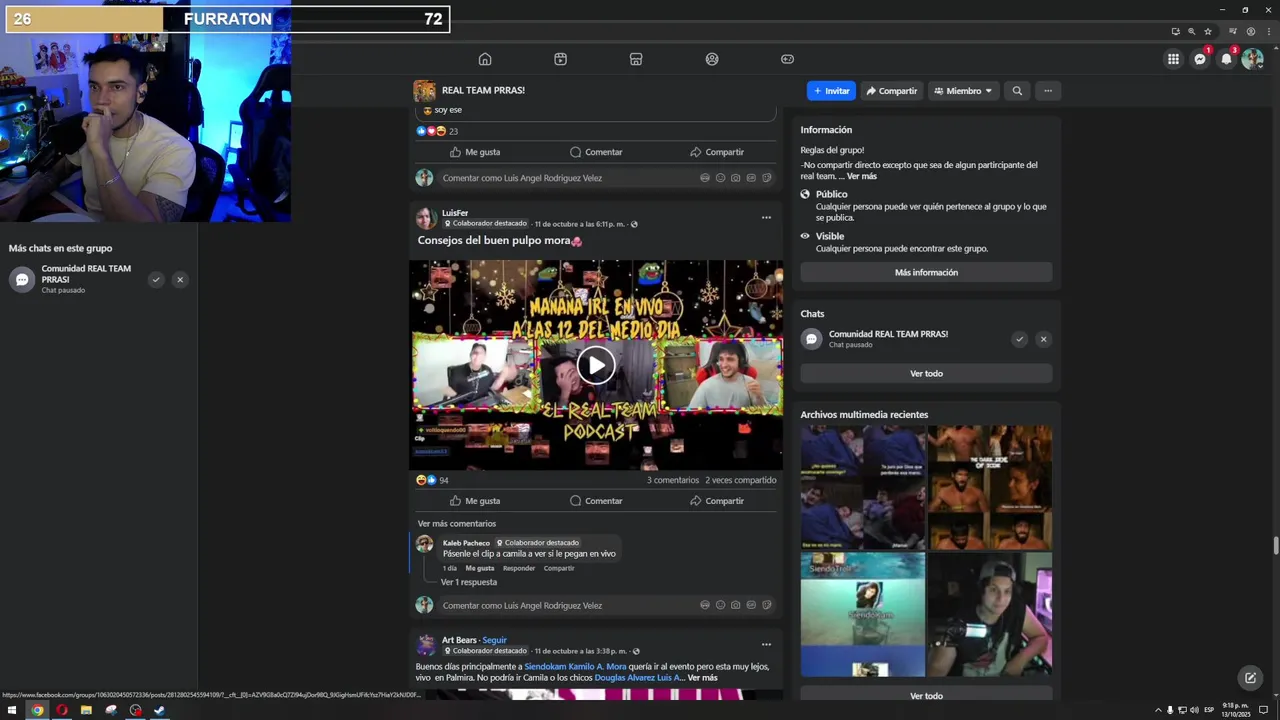1280x720 pixels.
Task: Open LuisFer profile name
Action: [x=455, y=213]
